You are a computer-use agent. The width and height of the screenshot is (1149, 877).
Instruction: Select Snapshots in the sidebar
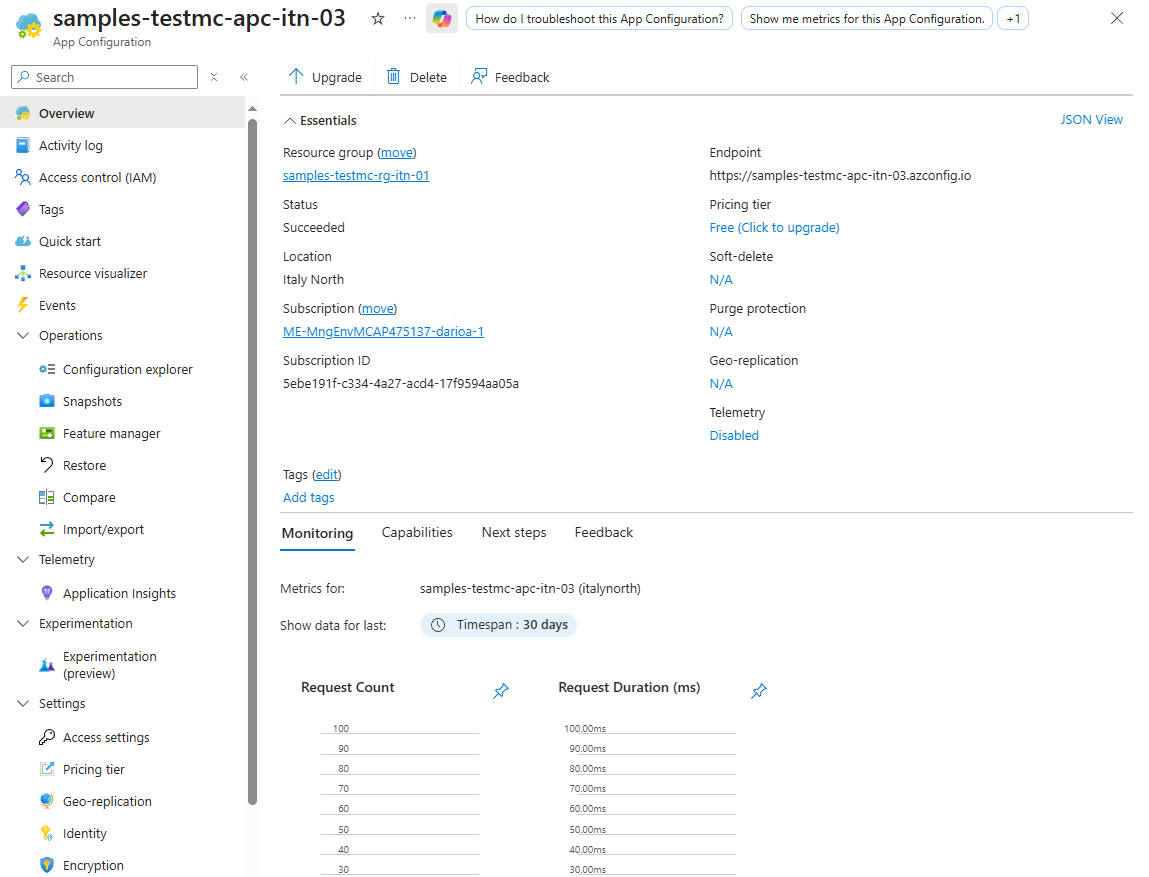coord(92,401)
